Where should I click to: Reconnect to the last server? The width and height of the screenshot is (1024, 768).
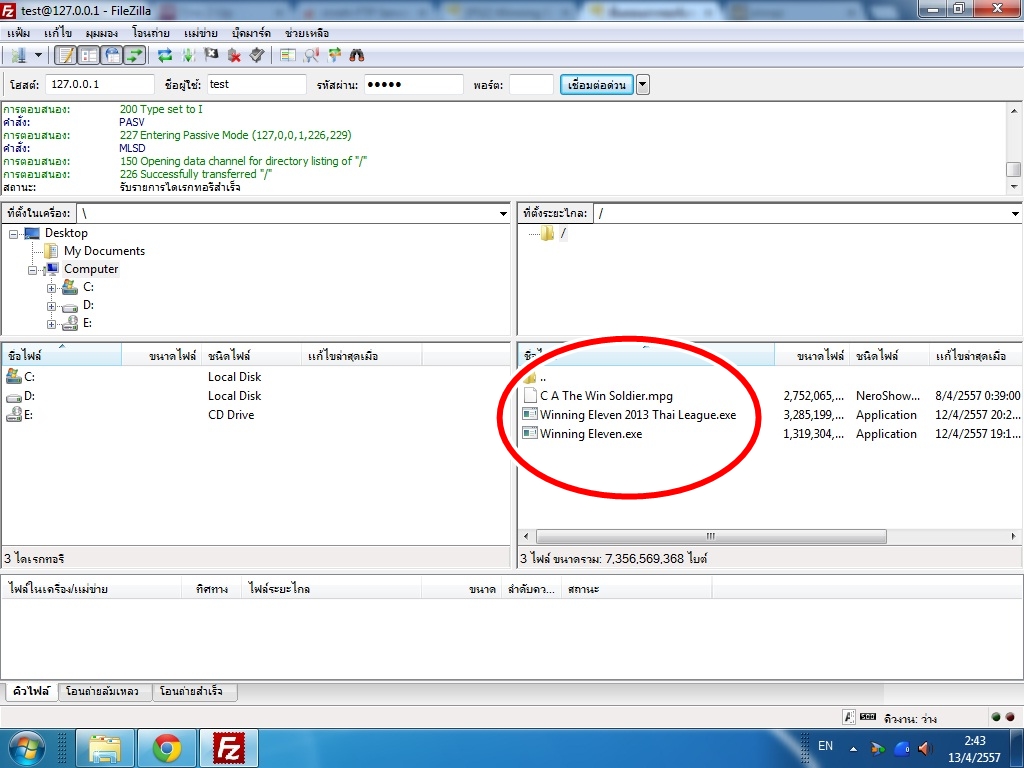pos(257,56)
